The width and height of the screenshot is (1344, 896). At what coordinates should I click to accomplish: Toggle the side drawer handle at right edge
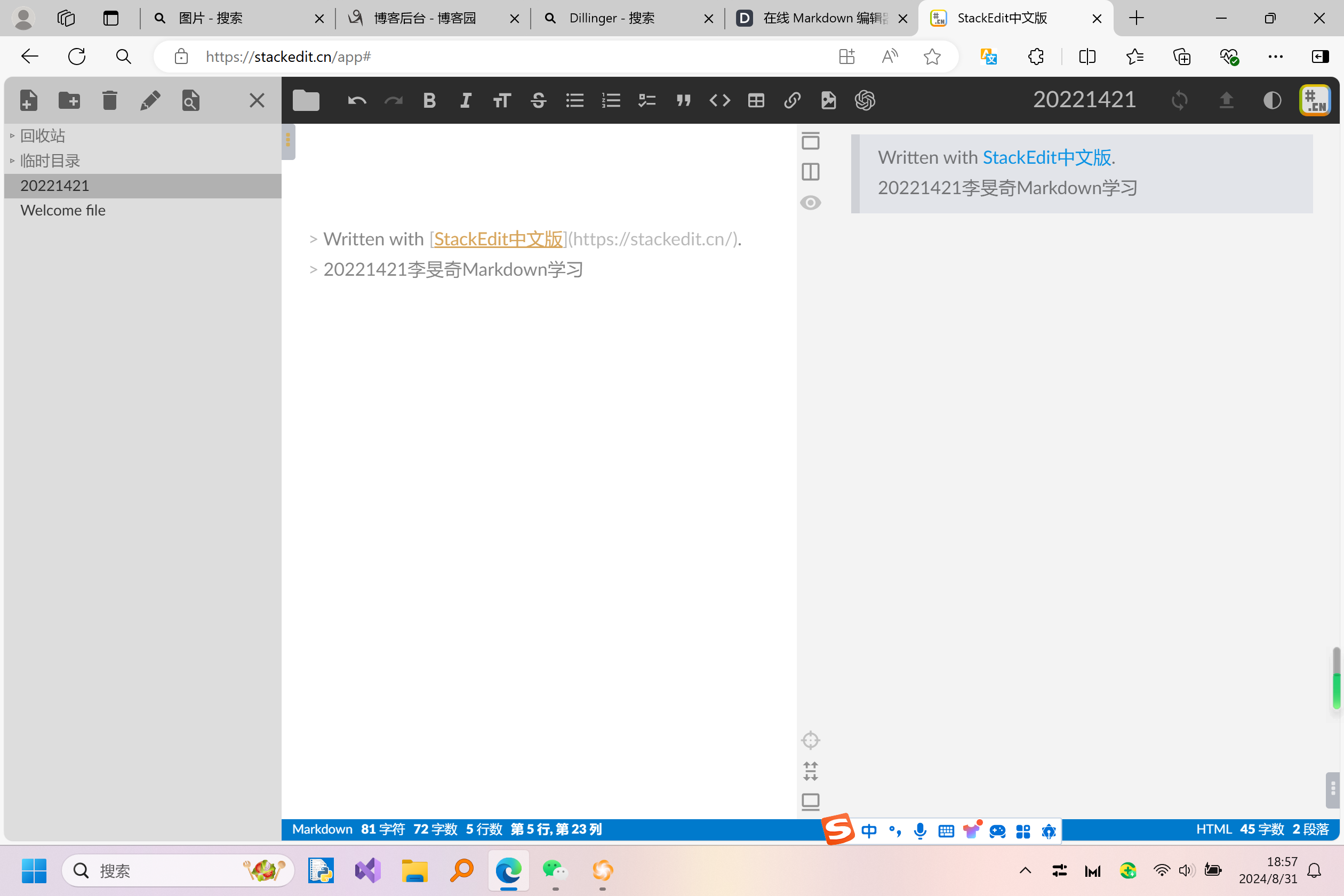click(1333, 790)
